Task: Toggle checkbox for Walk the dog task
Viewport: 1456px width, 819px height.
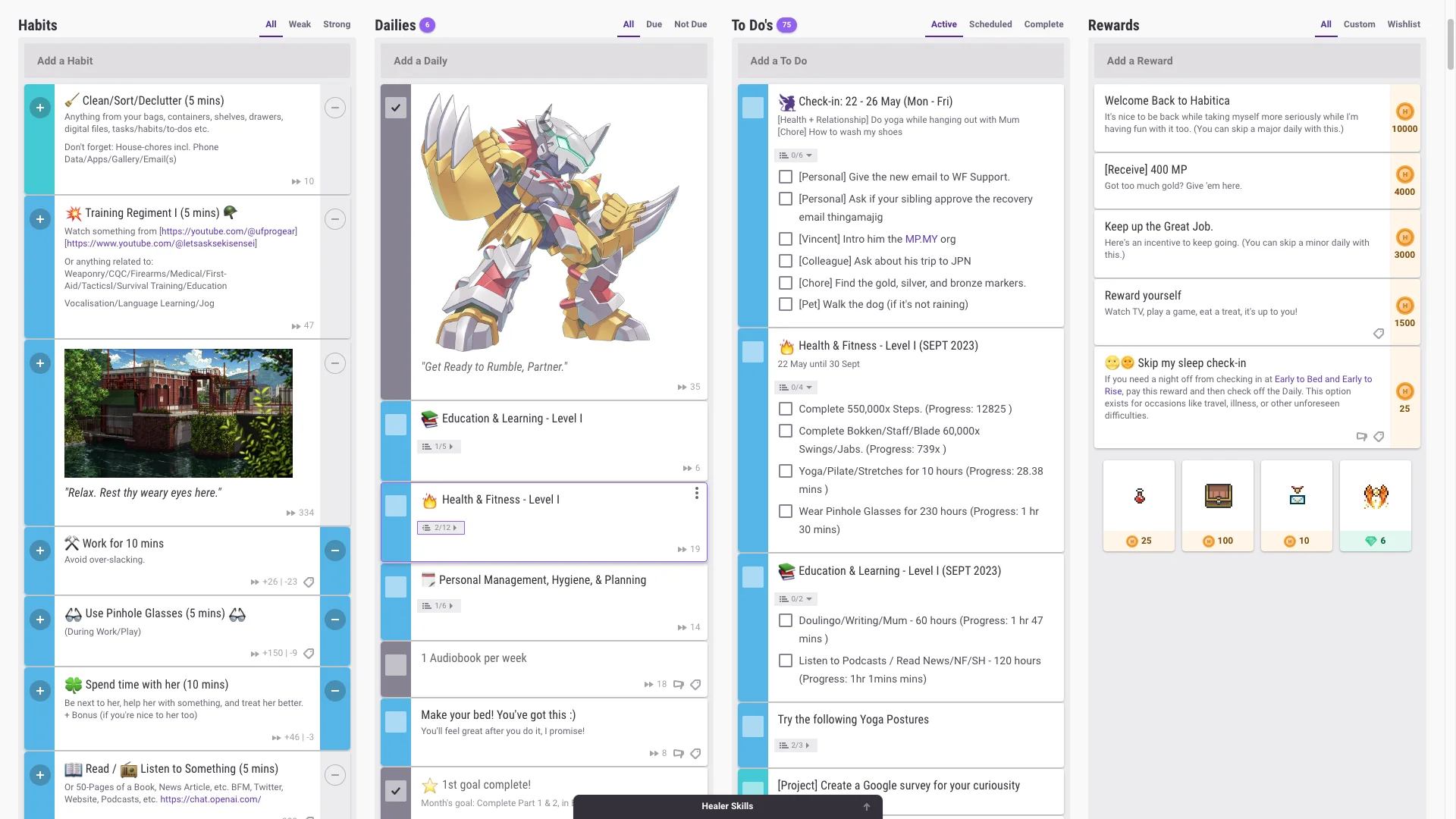Action: pyautogui.click(x=786, y=305)
